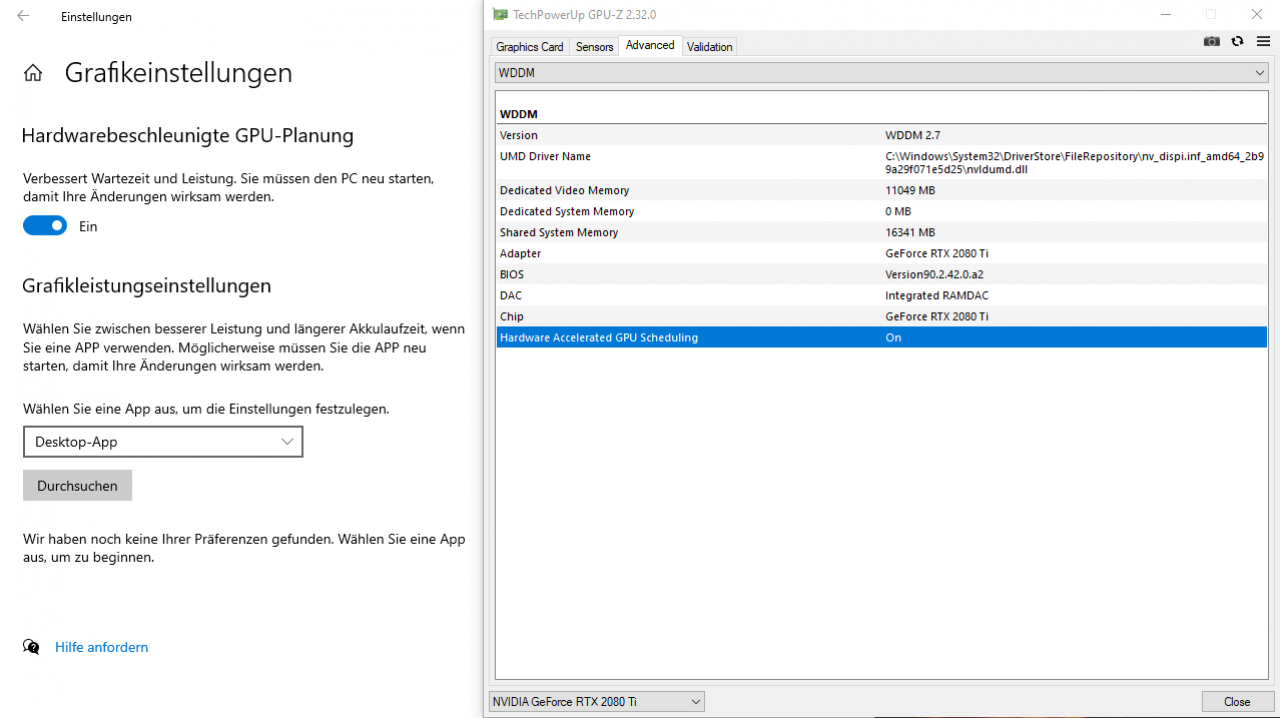Click GPU-Z refresh icon
The image size is (1280, 718).
point(1237,41)
